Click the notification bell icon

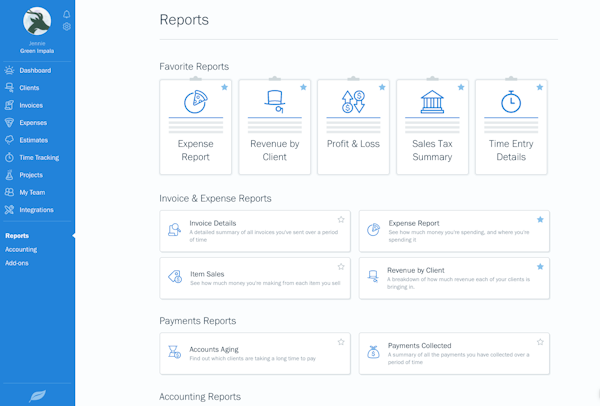pyautogui.click(x=67, y=15)
